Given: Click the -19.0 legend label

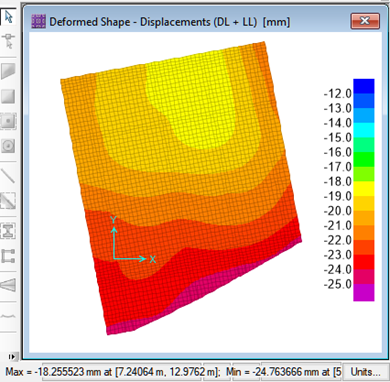Looking at the screenshot, I should 338,196.
